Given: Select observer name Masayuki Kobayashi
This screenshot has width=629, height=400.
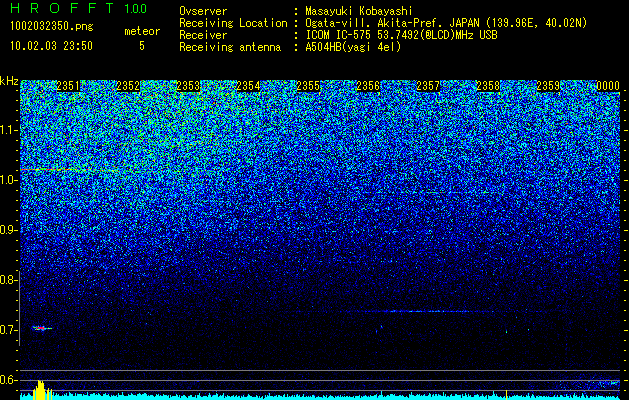Looking at the screenshot, I should pyautogui.click(x=359, y=11).
